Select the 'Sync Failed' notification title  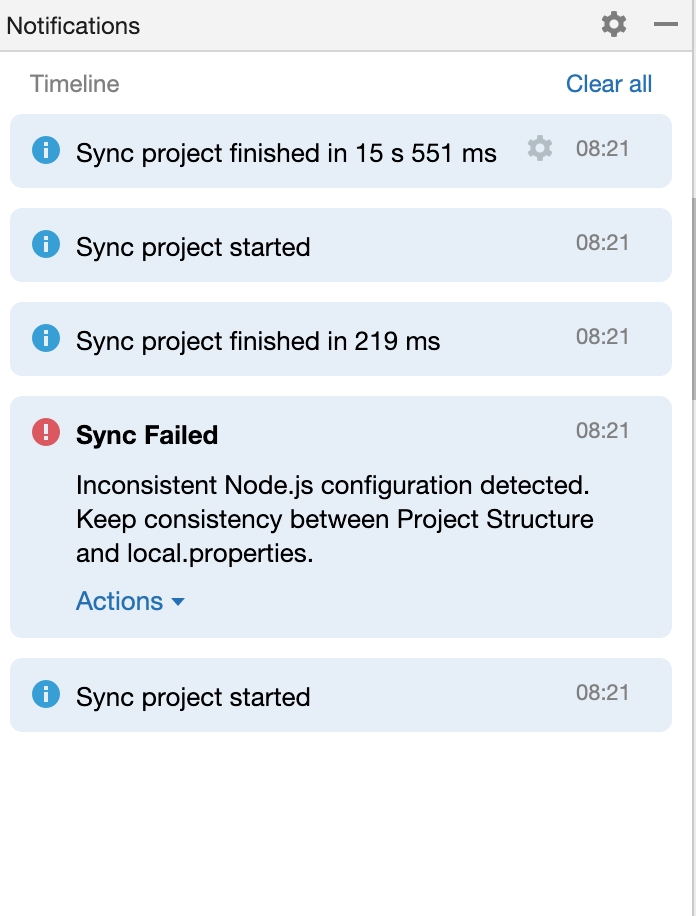tap(147, 435)
